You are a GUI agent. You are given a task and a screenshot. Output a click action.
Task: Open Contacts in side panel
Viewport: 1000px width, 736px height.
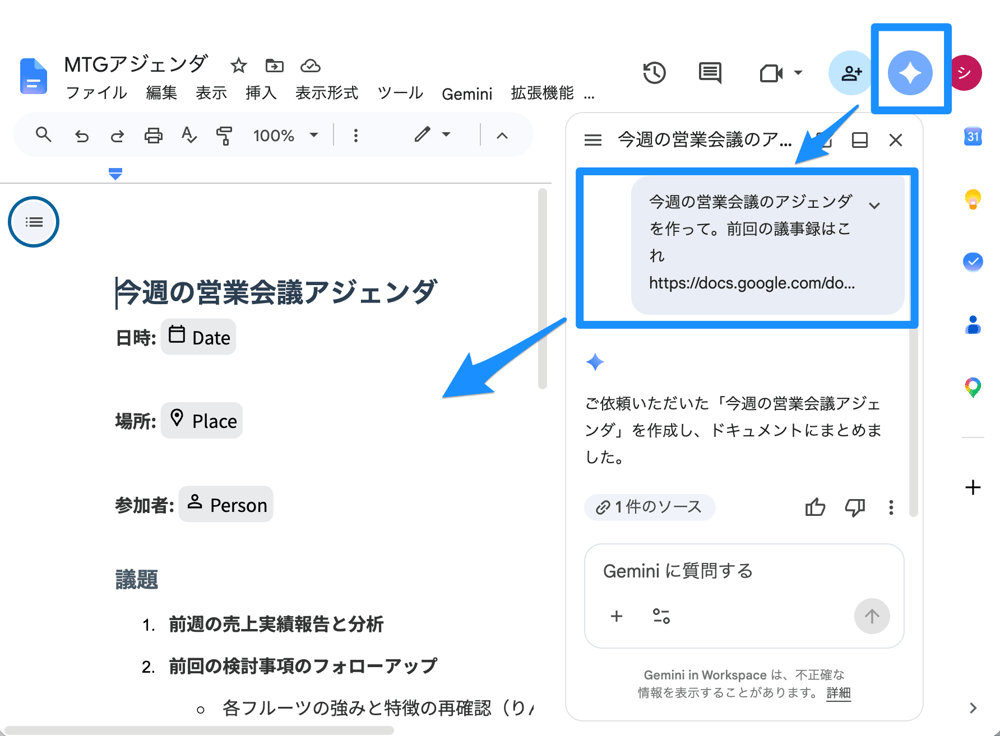click(x=973, y=325)
